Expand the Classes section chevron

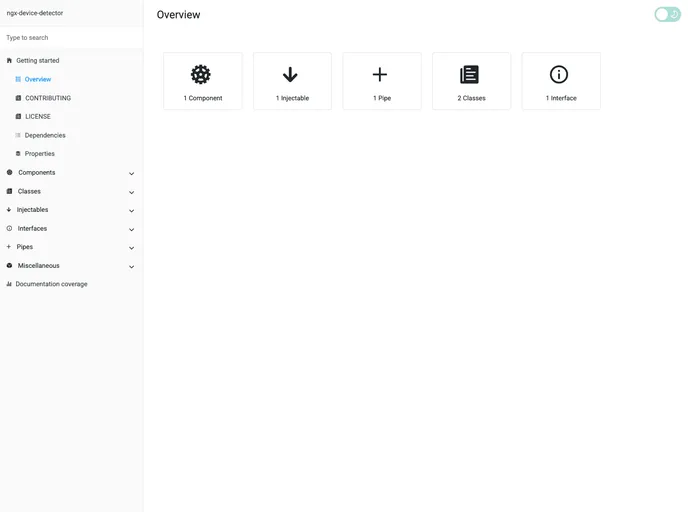coord(131,193)
